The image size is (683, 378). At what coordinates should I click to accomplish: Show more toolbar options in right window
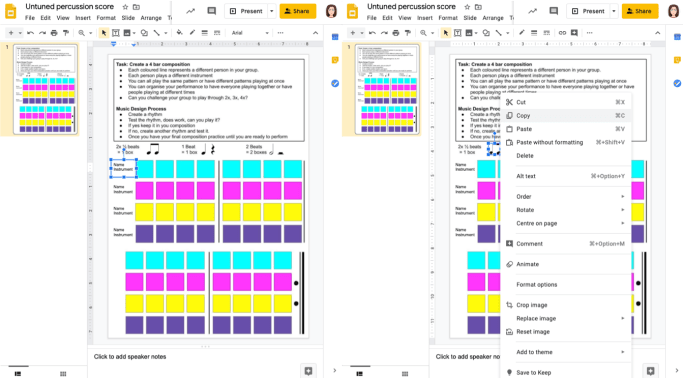pyautogui.click(x=589, y=33)
